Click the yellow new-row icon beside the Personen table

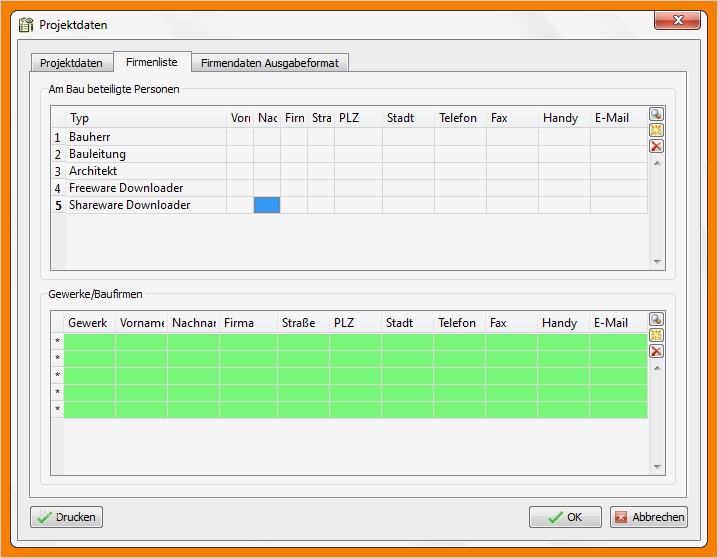656,130
